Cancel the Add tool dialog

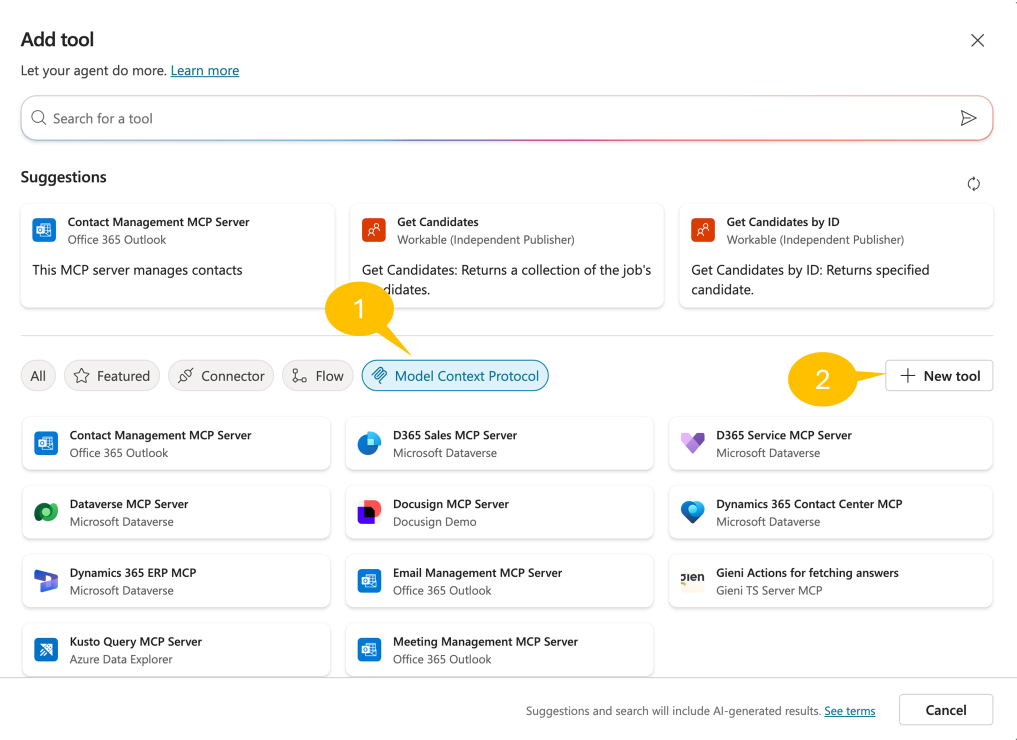coord(946,710)
